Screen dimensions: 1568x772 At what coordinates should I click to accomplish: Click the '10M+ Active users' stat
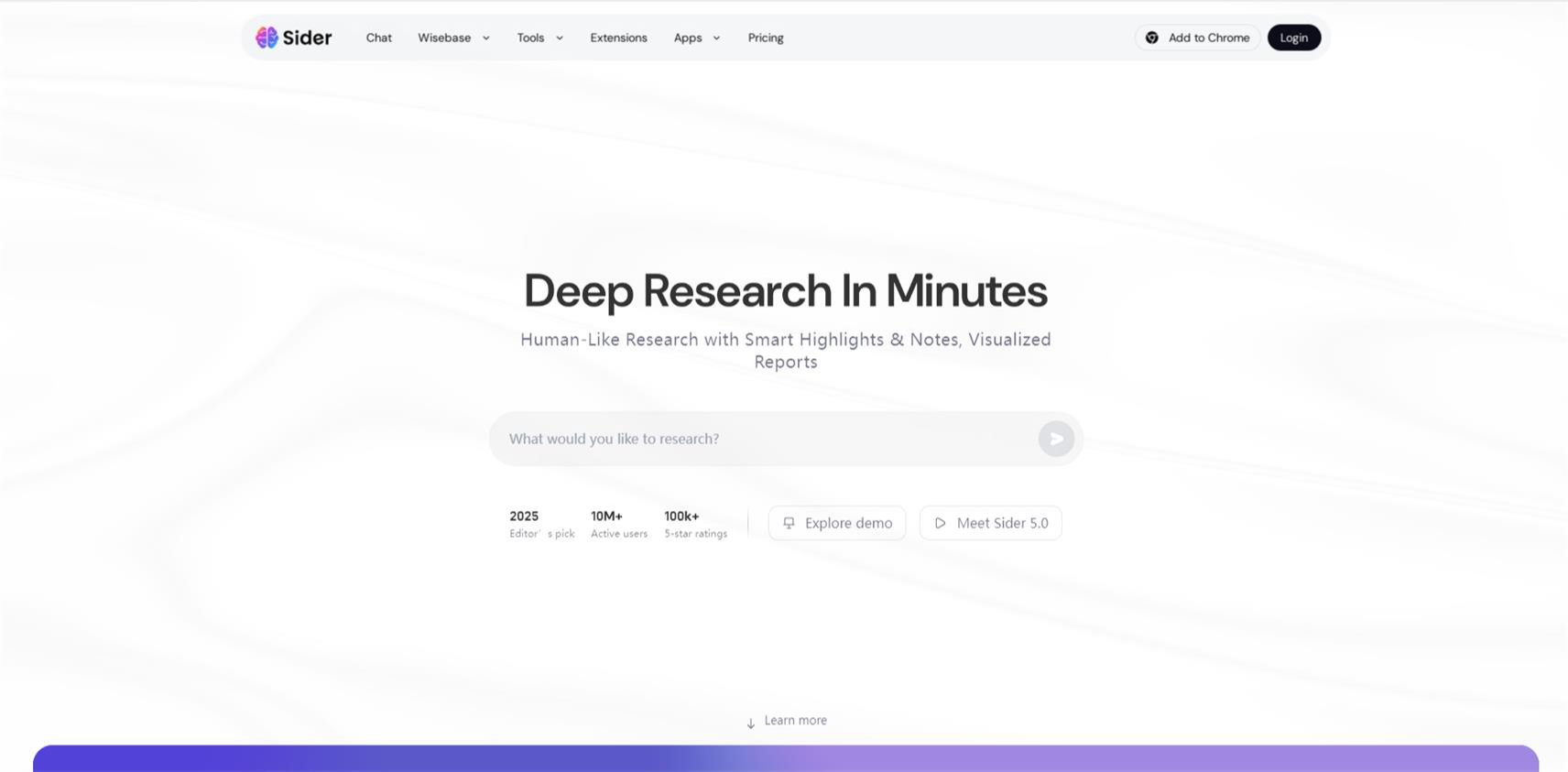pos(619,524)
